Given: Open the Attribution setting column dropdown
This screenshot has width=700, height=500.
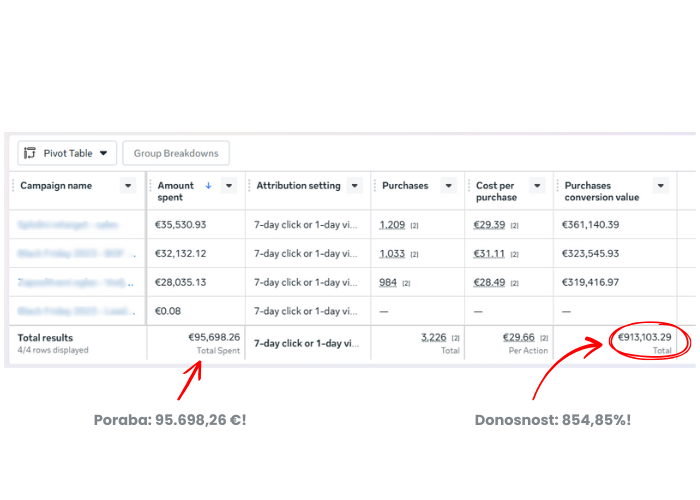Looking at the screenshot, I should tap(354, 186).
